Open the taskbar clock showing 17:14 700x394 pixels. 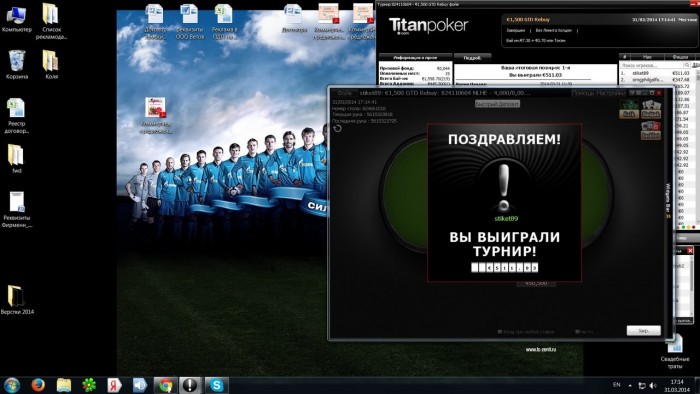coord(677,386)
